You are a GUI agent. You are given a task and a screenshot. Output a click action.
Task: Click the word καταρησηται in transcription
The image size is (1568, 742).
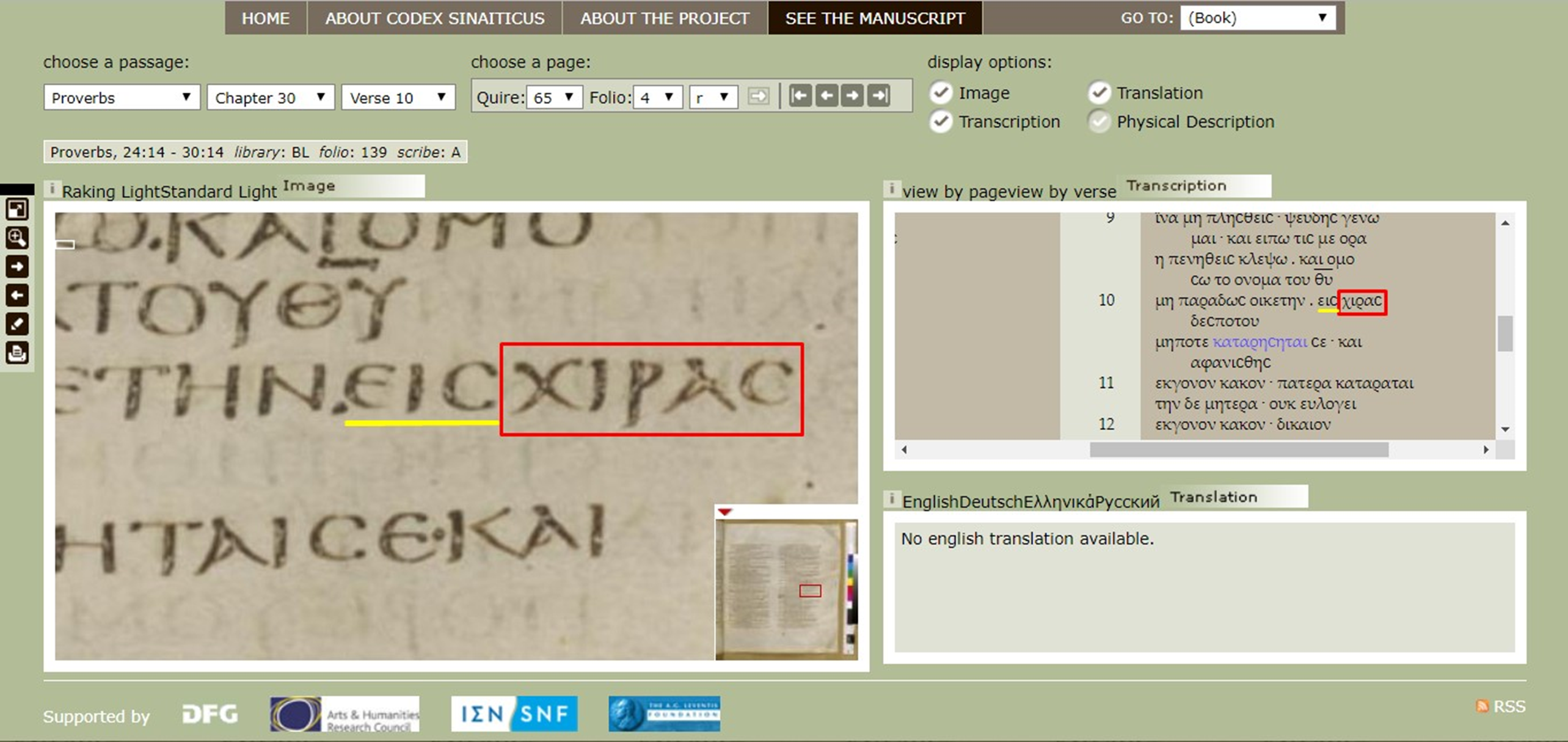(1260, 342)
